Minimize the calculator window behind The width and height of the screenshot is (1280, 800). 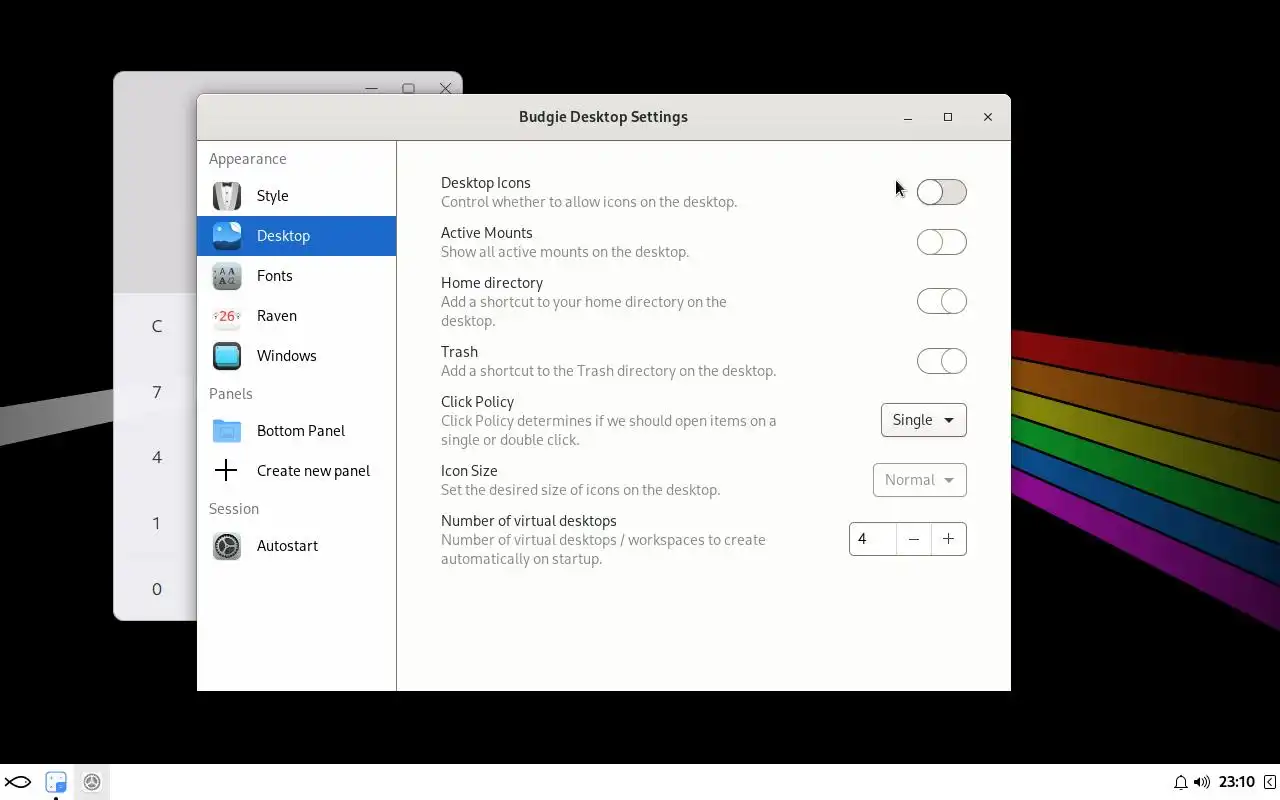[x=371, y=88]
